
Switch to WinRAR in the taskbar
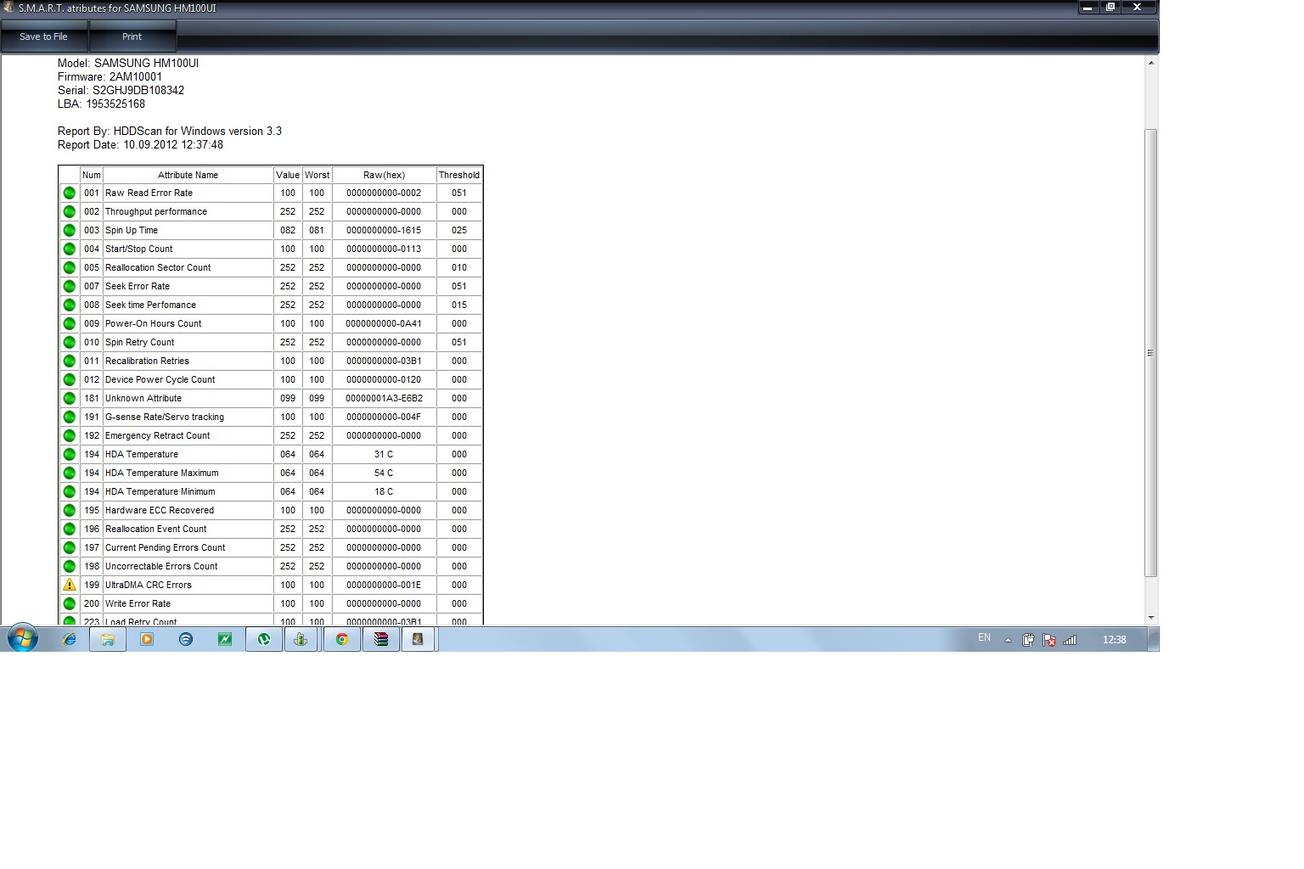(381, 639)
